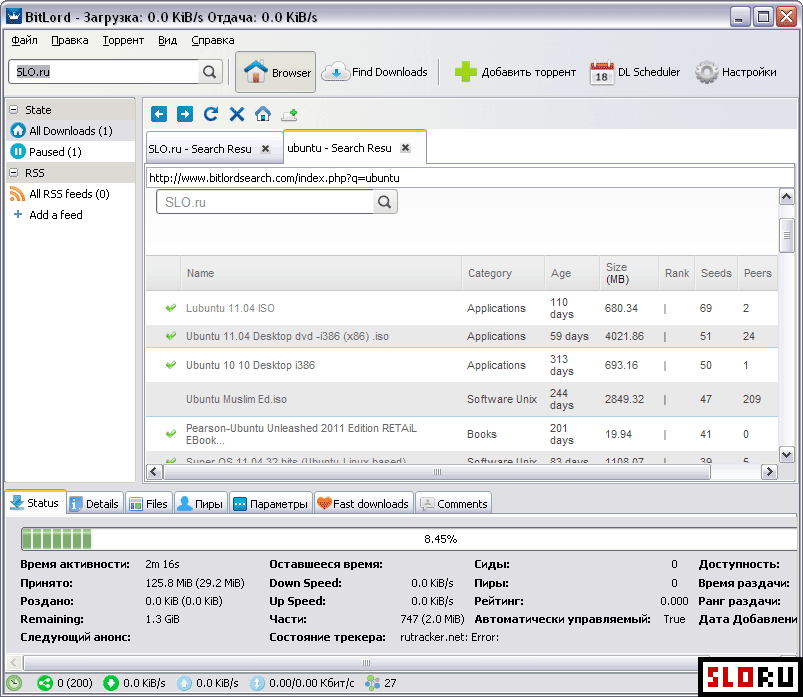
Task: Click the web page search box
Action: pyautogui.click(x=265, y=202)
